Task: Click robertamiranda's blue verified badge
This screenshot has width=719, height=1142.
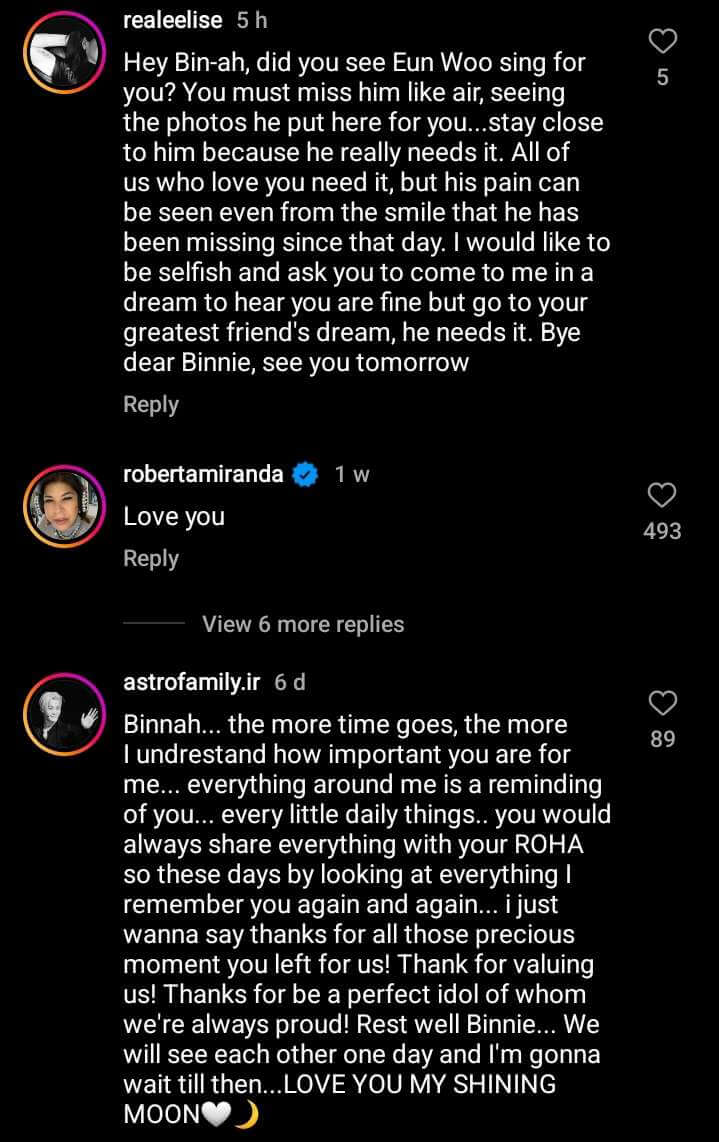Action: [x=305, y=475]
